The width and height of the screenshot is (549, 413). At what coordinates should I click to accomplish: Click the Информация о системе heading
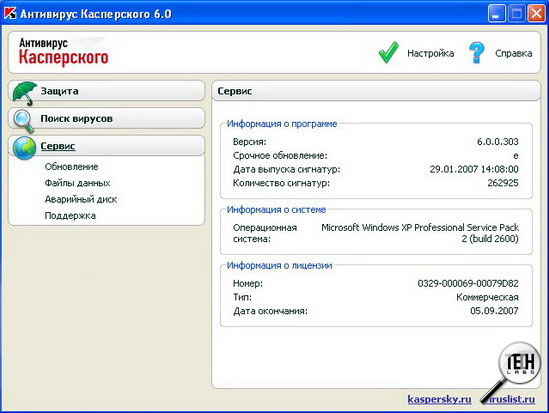(x=276, y=210)
